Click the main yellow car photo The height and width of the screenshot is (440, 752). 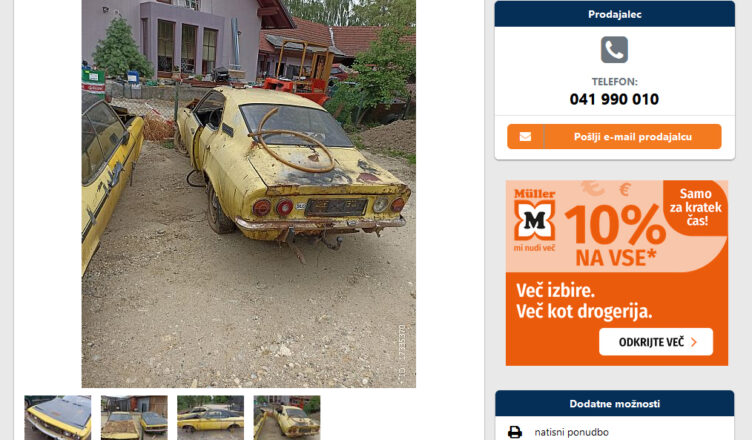point(248,193)
